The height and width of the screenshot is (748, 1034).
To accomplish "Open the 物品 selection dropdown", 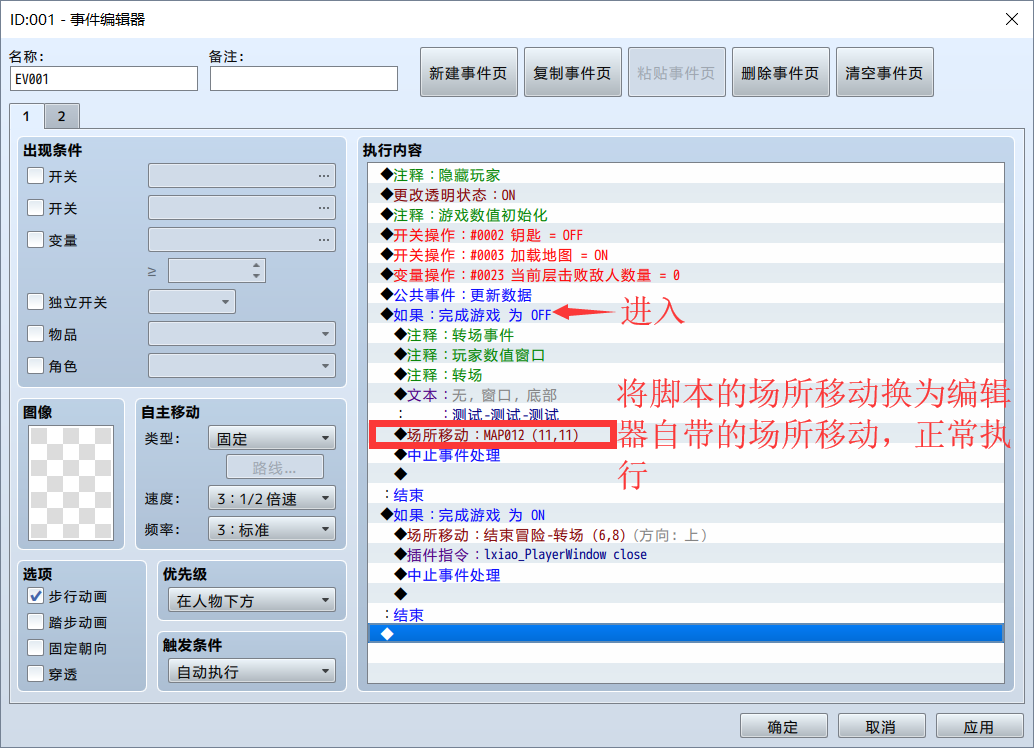I will (242, 334).
